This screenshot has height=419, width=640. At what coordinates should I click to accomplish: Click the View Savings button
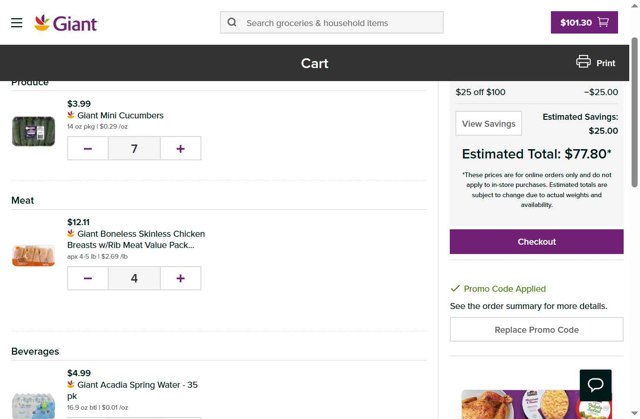[x=489, y=124]
